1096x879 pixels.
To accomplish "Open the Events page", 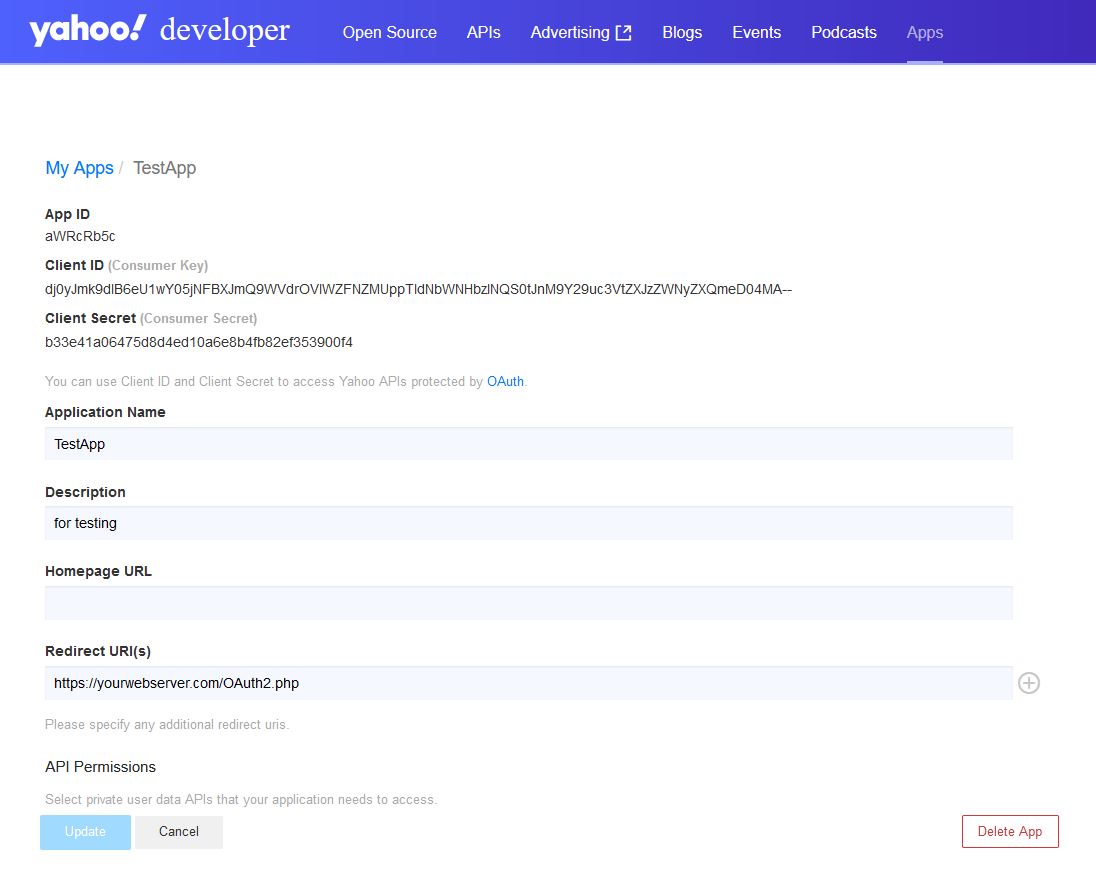I will click(x=756, y=32).
